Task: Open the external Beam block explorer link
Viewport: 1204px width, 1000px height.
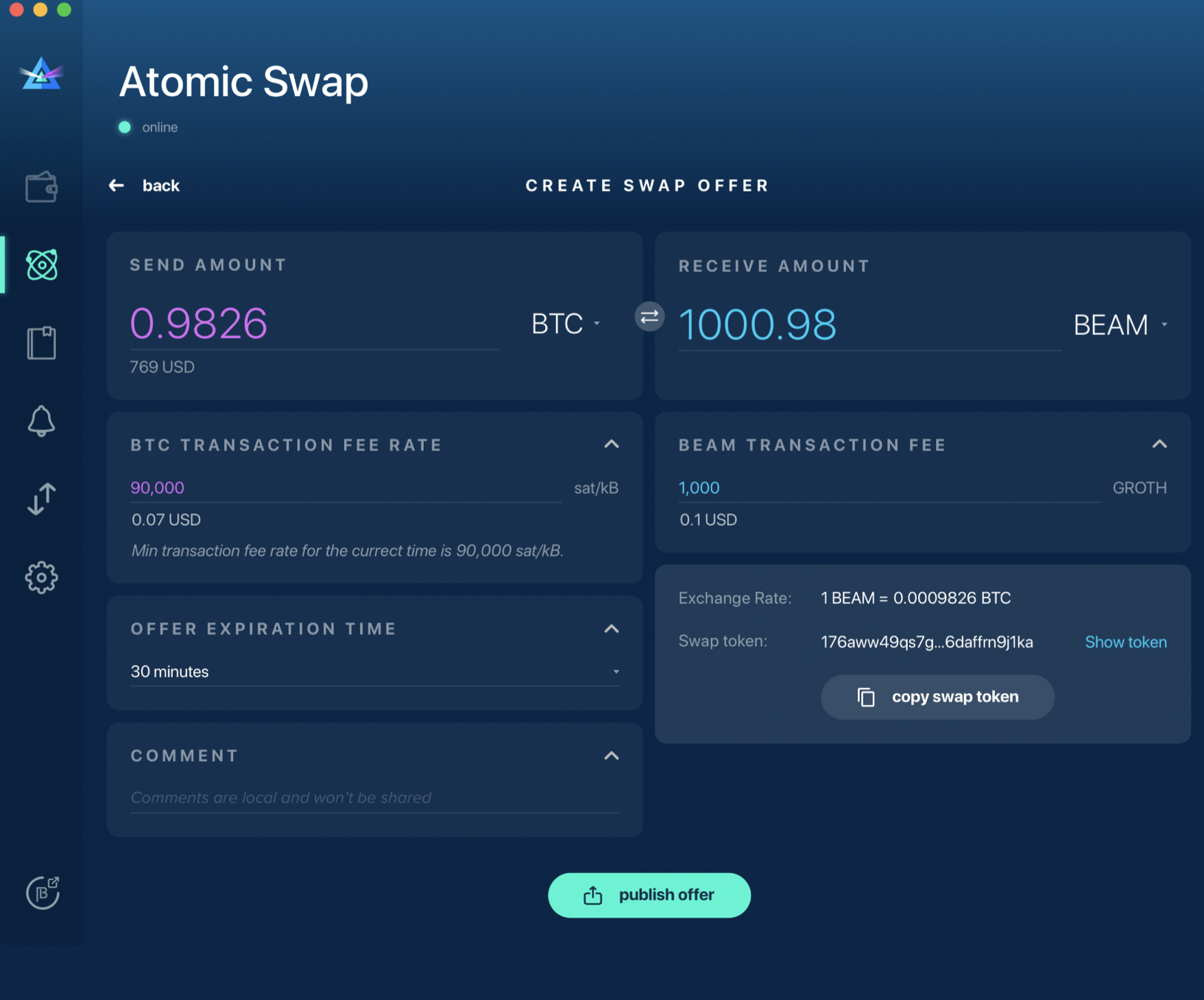Action: (43, 891)
